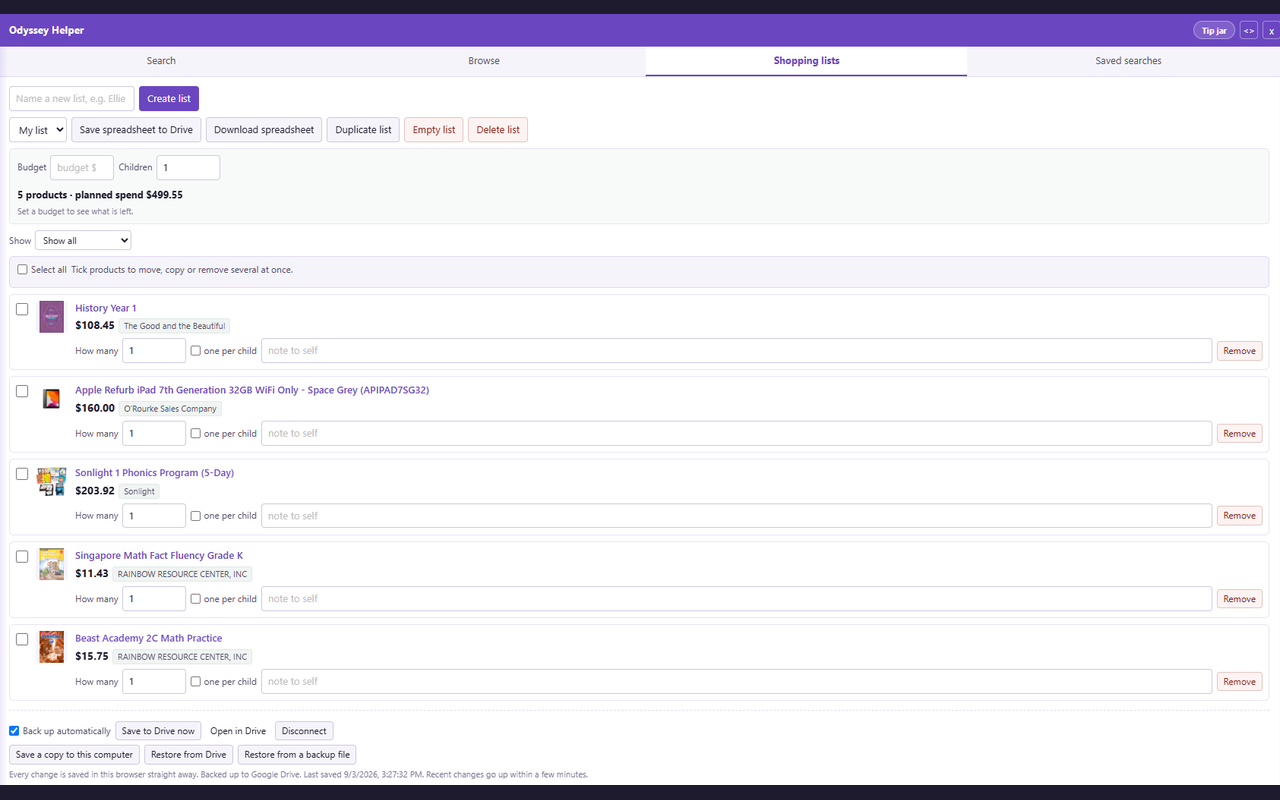Screen dimensions: 1280x800
Task: Tick the Beast Academy 2C selection checkbox
Action: coord(22,639)
